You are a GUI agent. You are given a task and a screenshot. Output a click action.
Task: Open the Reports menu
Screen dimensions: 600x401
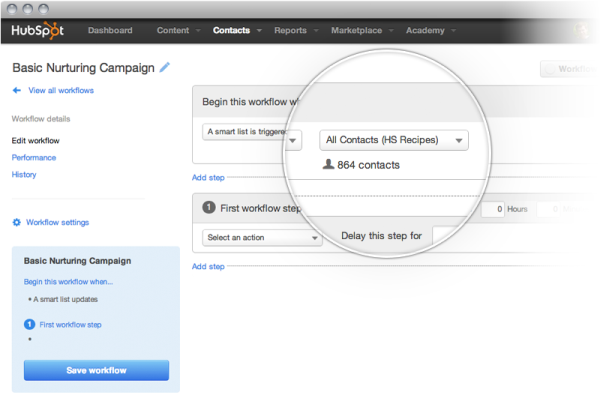click(290, 30)
